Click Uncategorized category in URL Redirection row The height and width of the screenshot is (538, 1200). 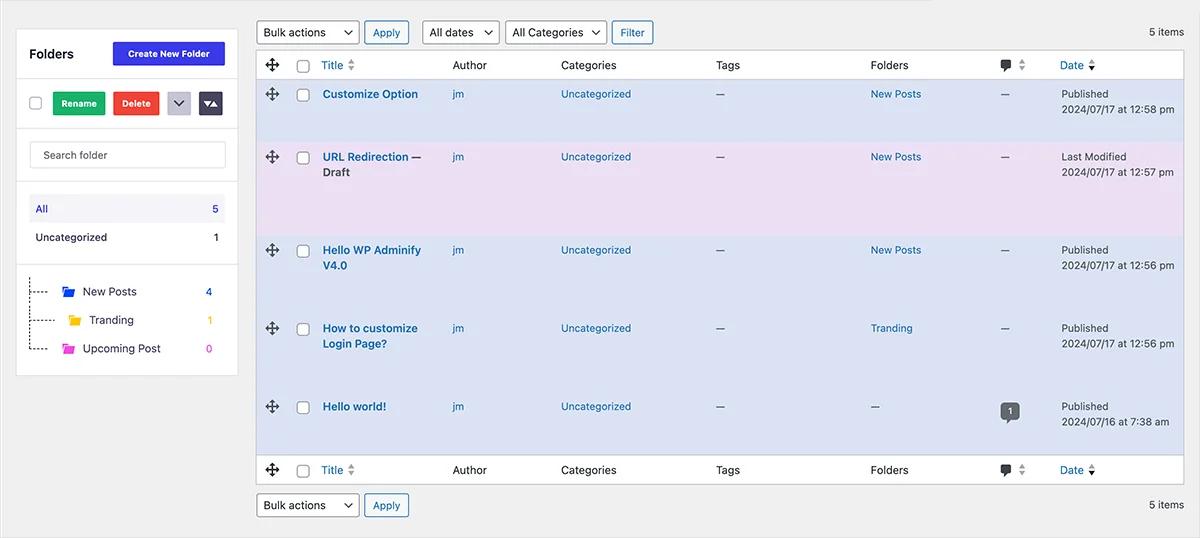click(596, 157)
